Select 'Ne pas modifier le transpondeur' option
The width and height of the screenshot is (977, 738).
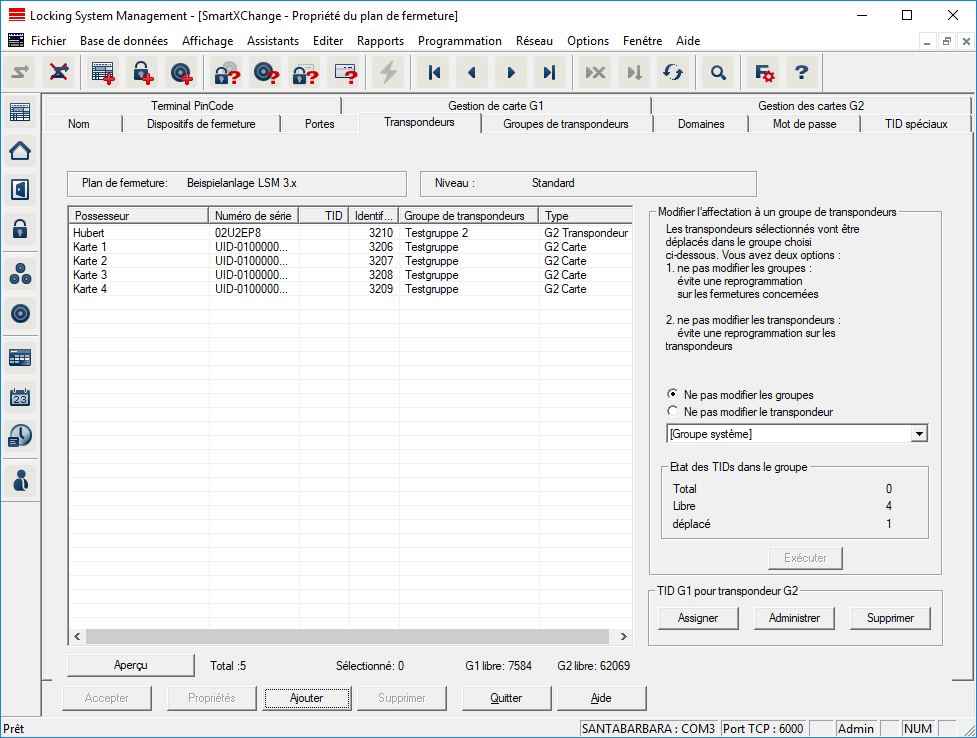click(672, 412)
